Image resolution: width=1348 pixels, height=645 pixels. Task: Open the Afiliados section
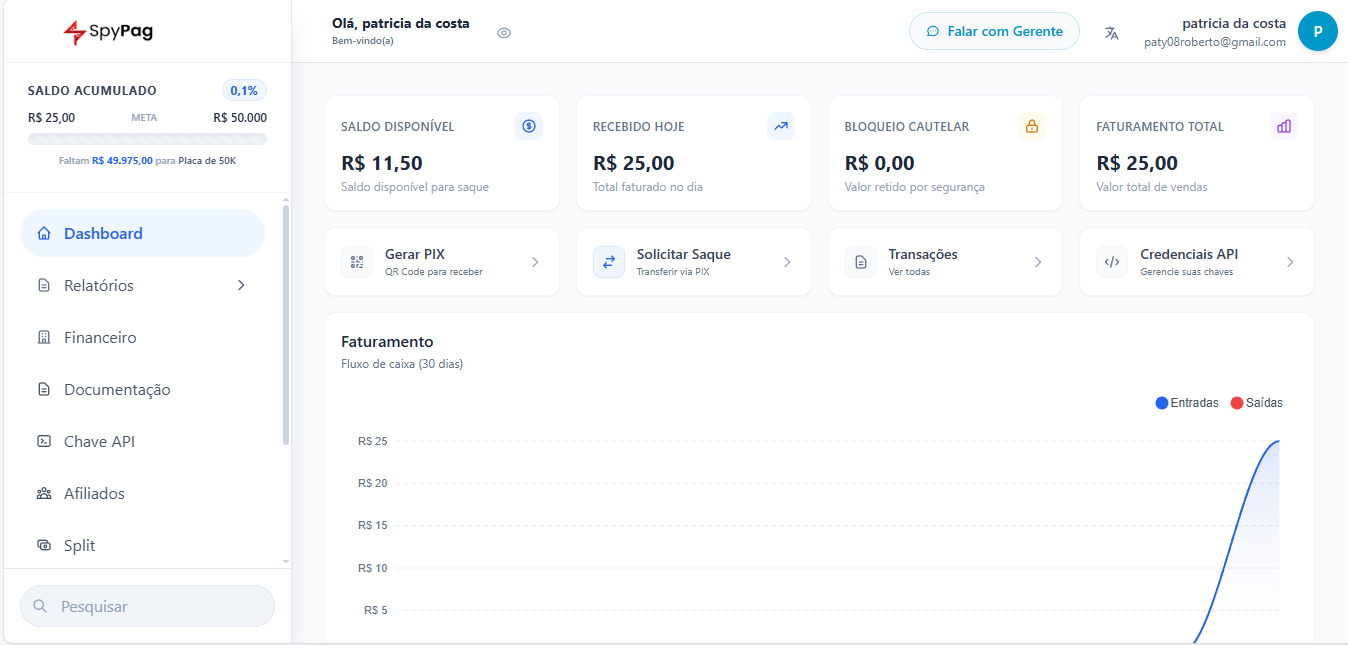click(x=94, y=493)
